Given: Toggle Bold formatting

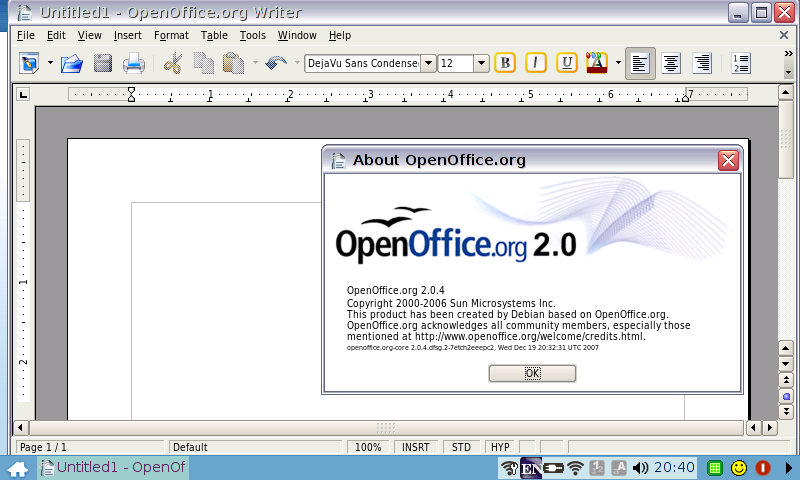Looking at the screenshot, I should point(505,63).
